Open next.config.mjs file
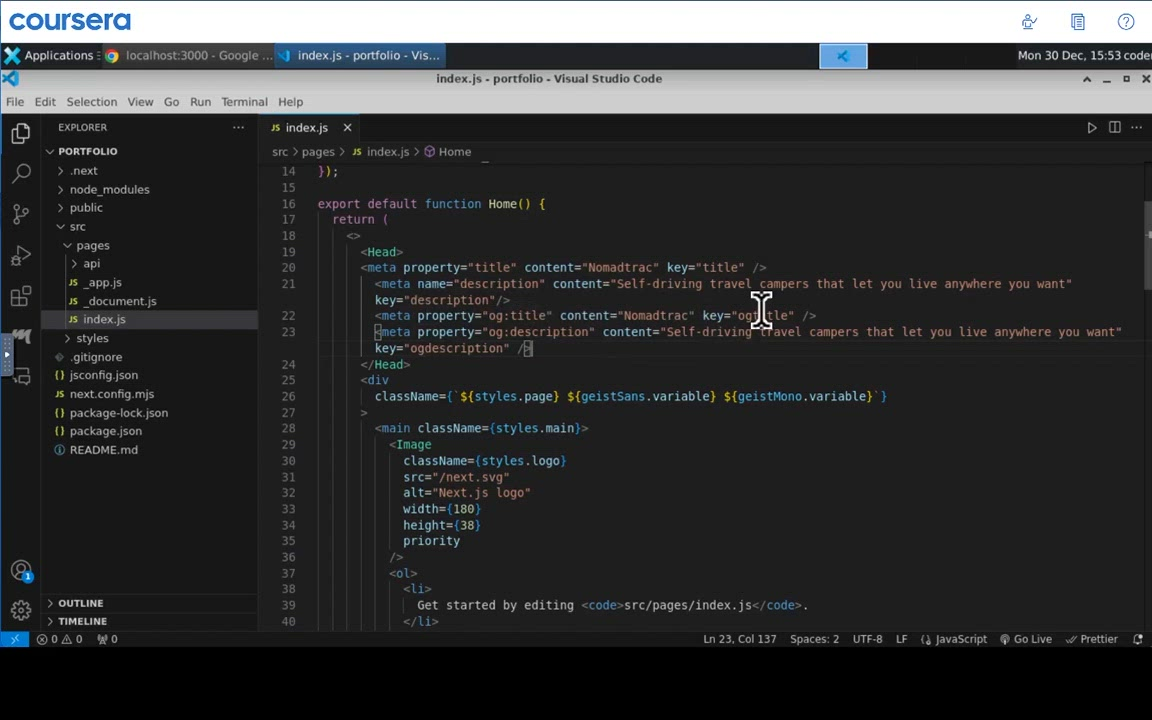The image size is (1152, 720). (x=150, y=394)
